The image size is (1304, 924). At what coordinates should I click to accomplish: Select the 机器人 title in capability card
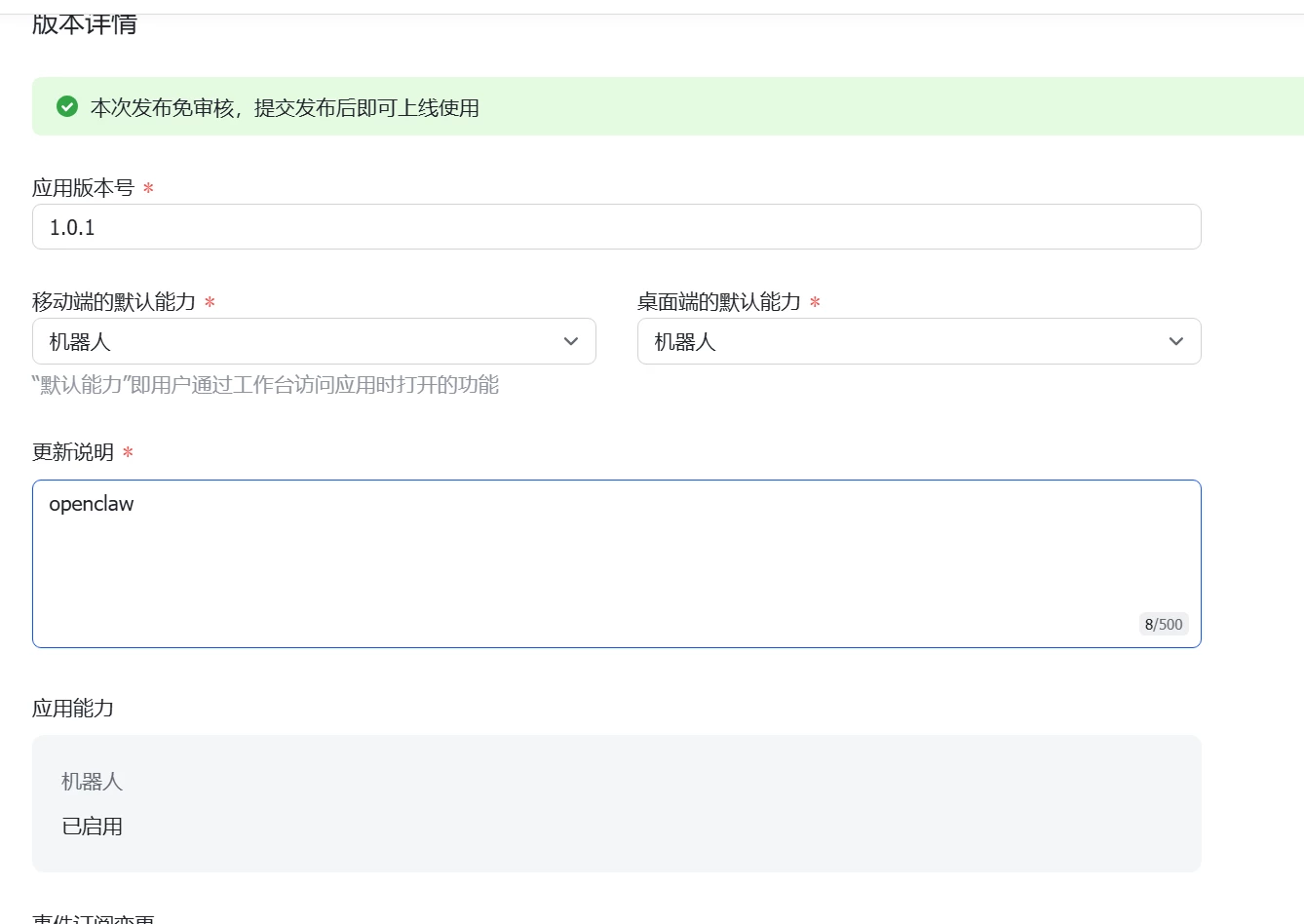[92, 782]
